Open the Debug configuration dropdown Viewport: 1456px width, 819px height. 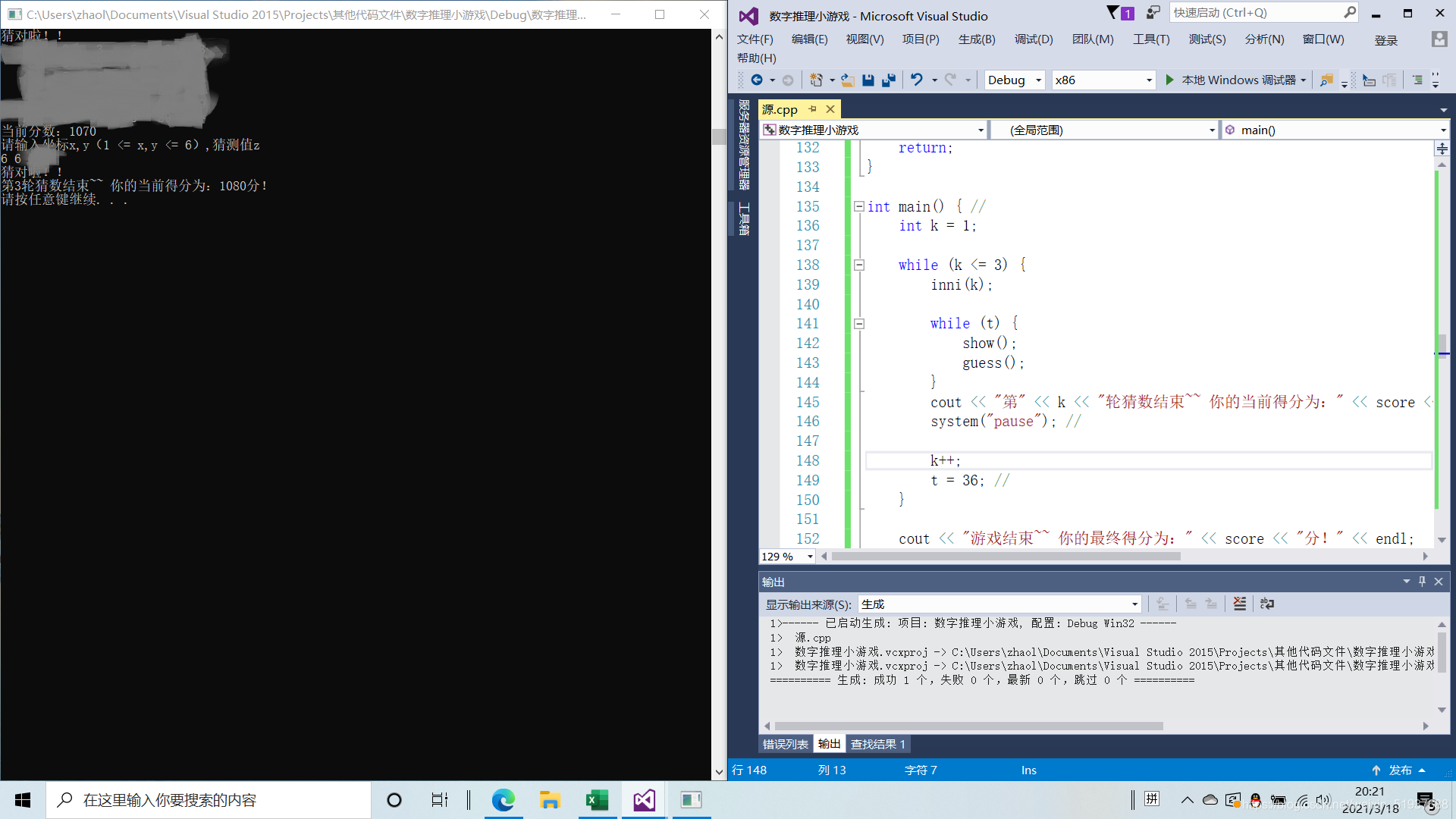(1014, 80)
